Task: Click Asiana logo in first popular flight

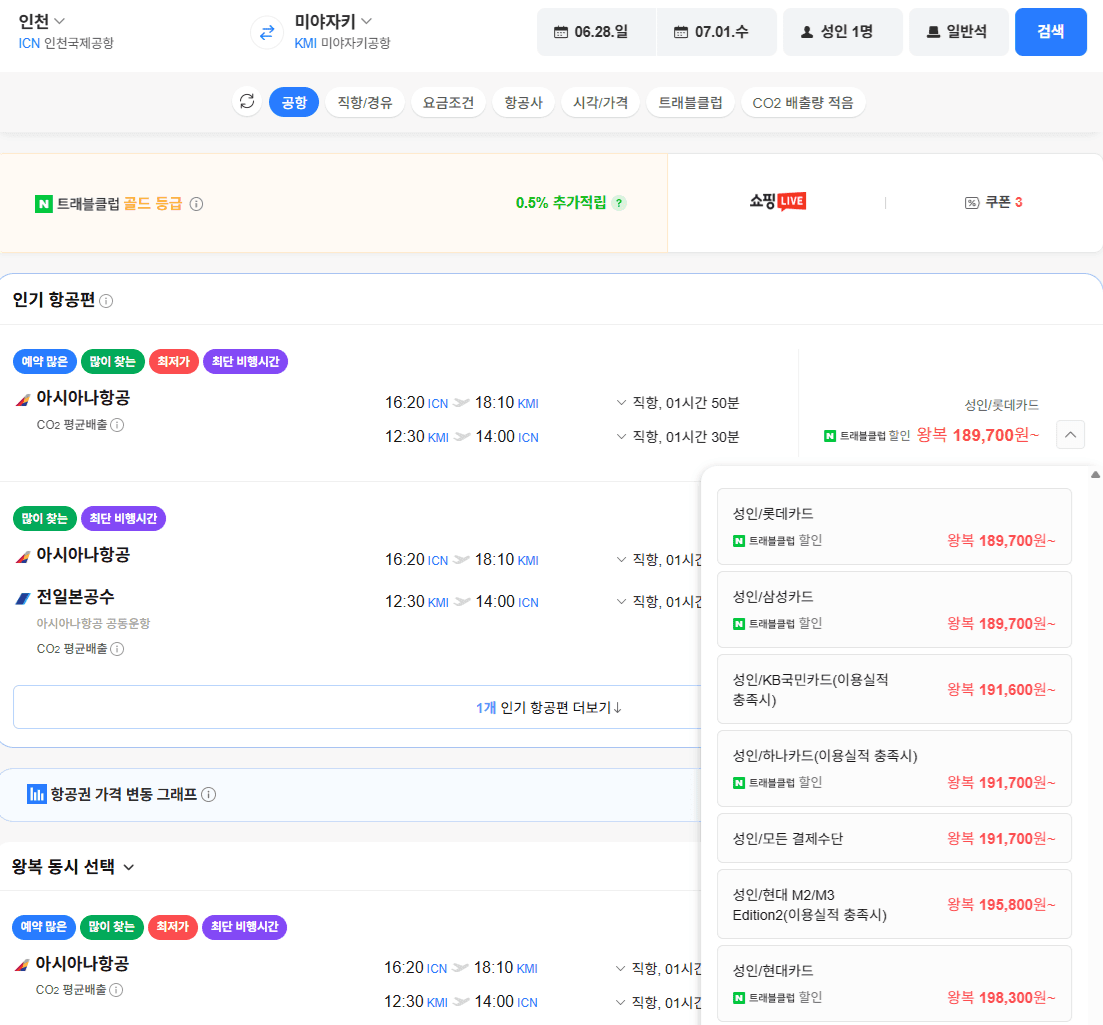Action: (23, 400)
